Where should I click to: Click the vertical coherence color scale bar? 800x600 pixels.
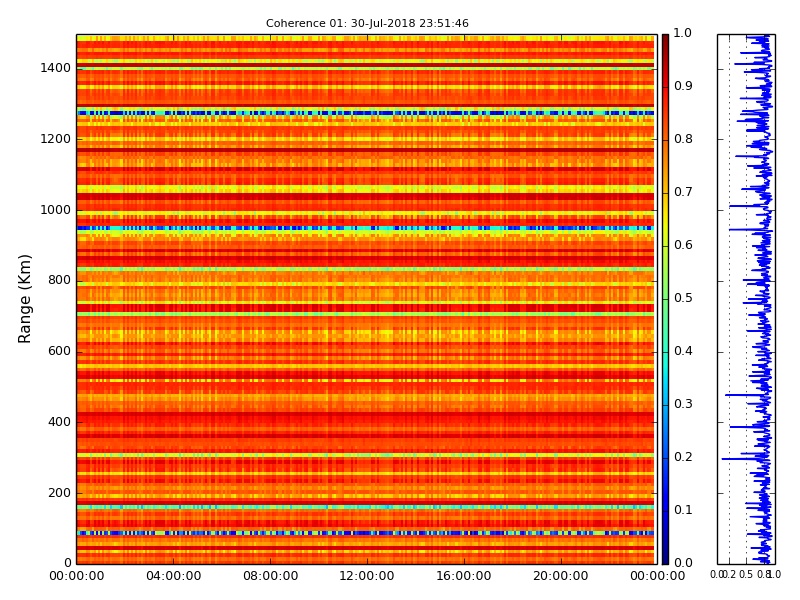(x=665, y=299)
